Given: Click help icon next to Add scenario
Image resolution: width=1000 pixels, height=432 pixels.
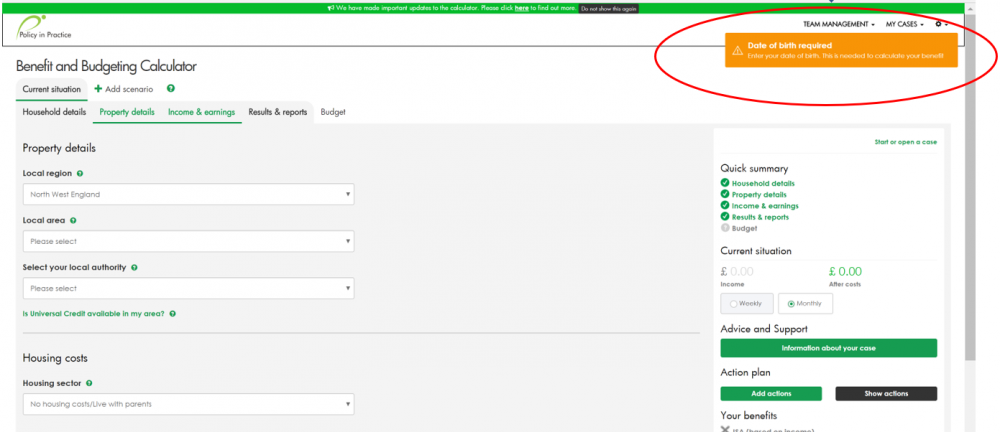Looking at the screenshot, I should [x=171, y=89].
